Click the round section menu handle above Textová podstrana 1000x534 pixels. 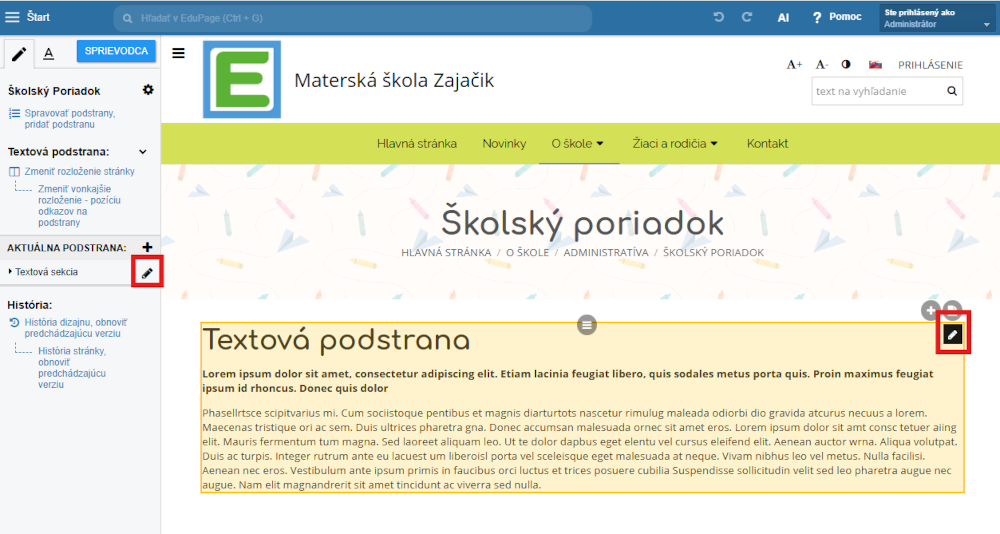(x=587, y=324)
